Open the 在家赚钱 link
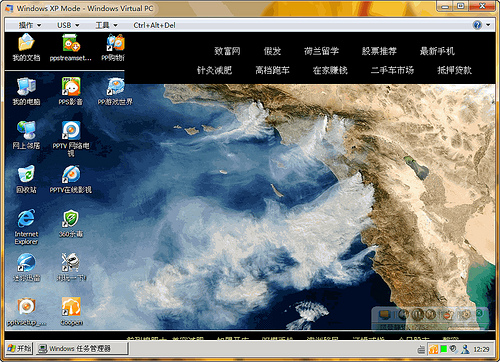 tap(330, 70)
